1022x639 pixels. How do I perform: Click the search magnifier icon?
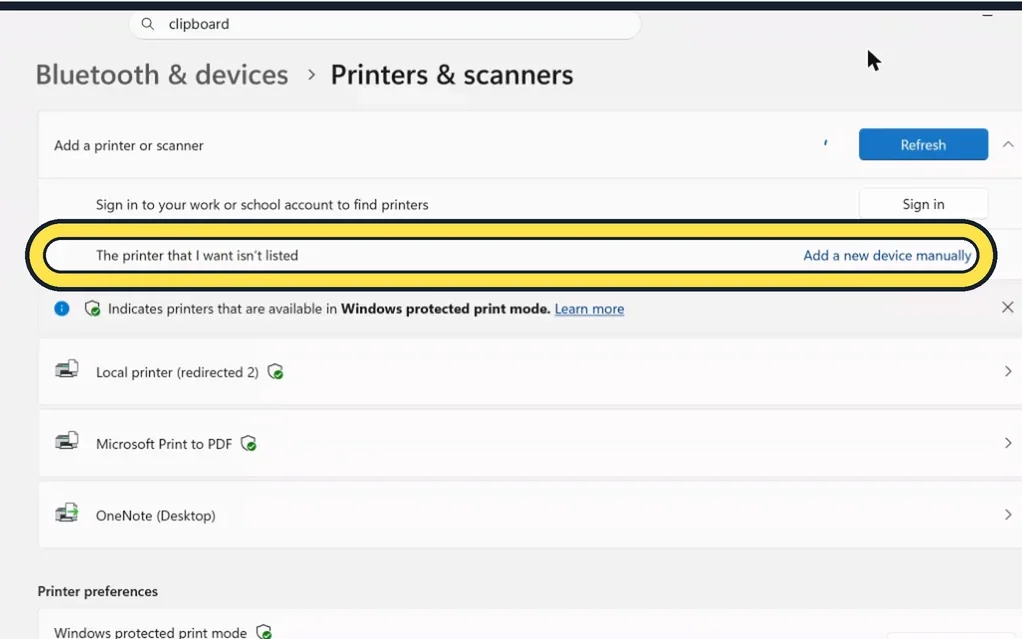pyautogui.click(x=148, y=24)
